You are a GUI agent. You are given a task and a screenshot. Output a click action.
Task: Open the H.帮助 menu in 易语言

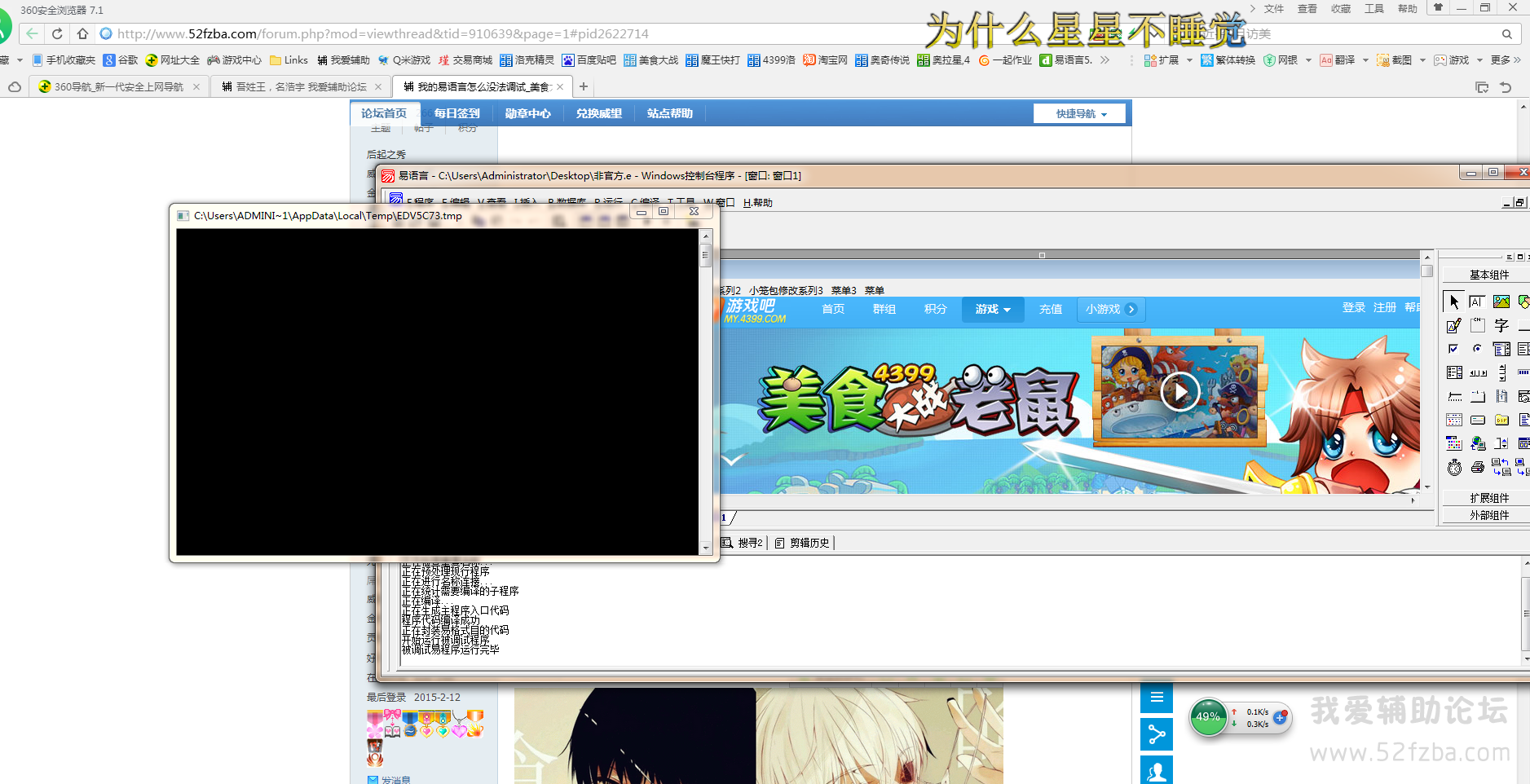pos(757,203)
